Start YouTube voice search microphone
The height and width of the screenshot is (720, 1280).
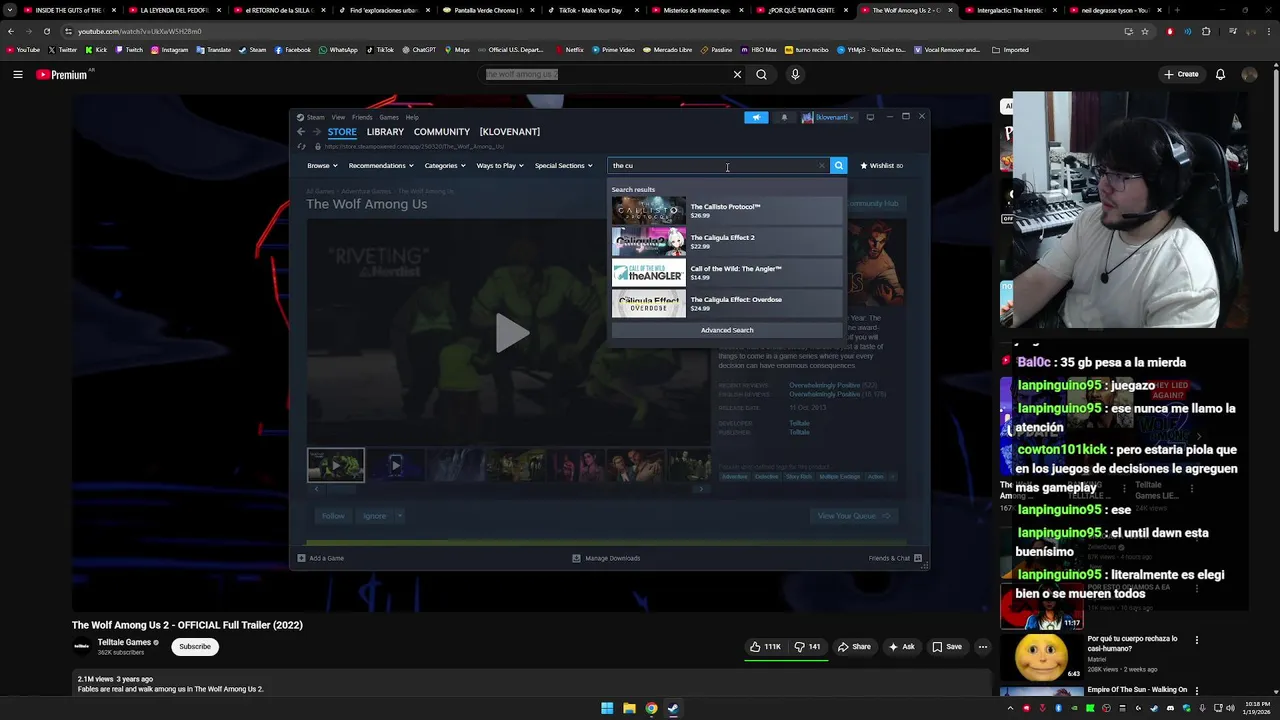(x=795, y=74)
